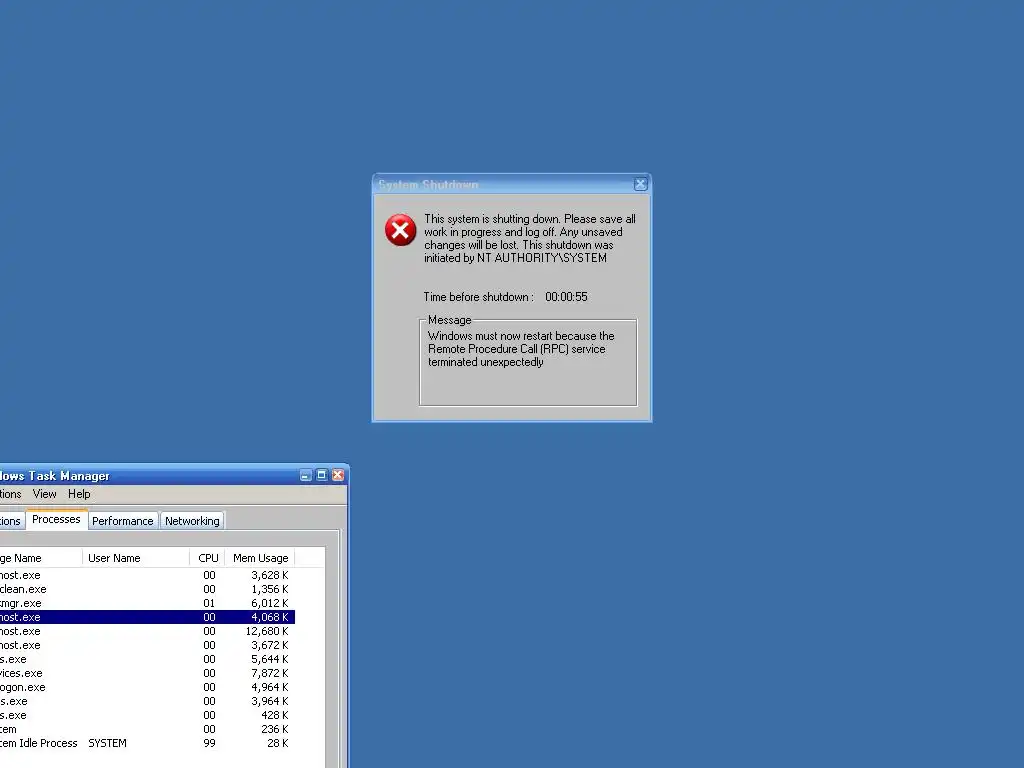
Task: Sort processes by User Name column
Action: (136, 558)
